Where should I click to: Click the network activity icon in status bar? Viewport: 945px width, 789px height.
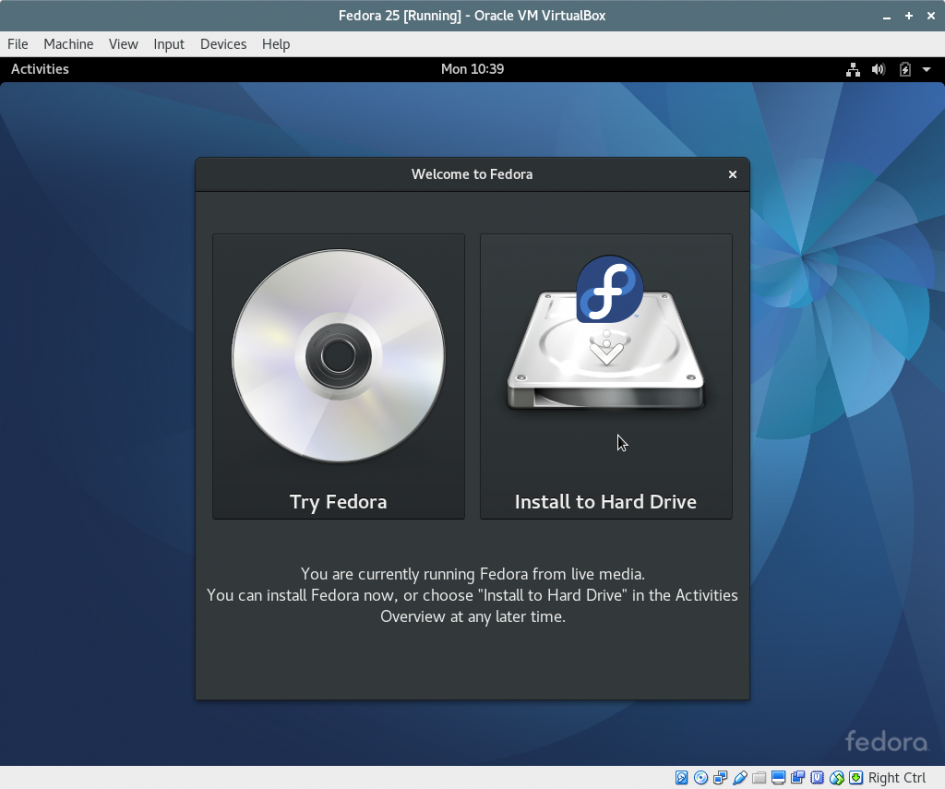(x=722, y=777)
